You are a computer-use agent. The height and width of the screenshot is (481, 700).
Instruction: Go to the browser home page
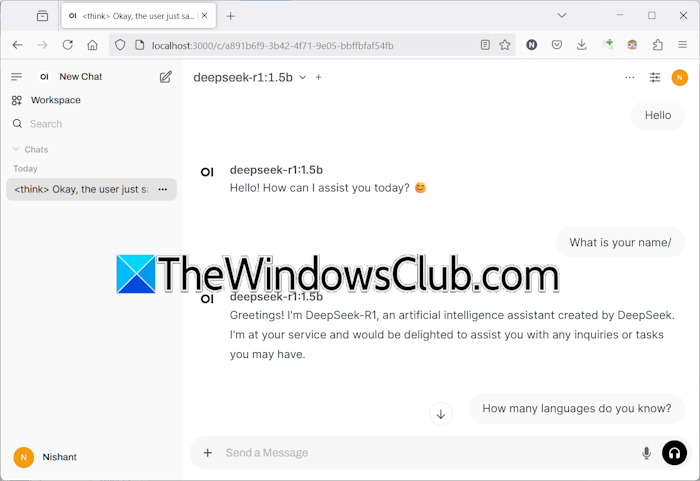92,45
